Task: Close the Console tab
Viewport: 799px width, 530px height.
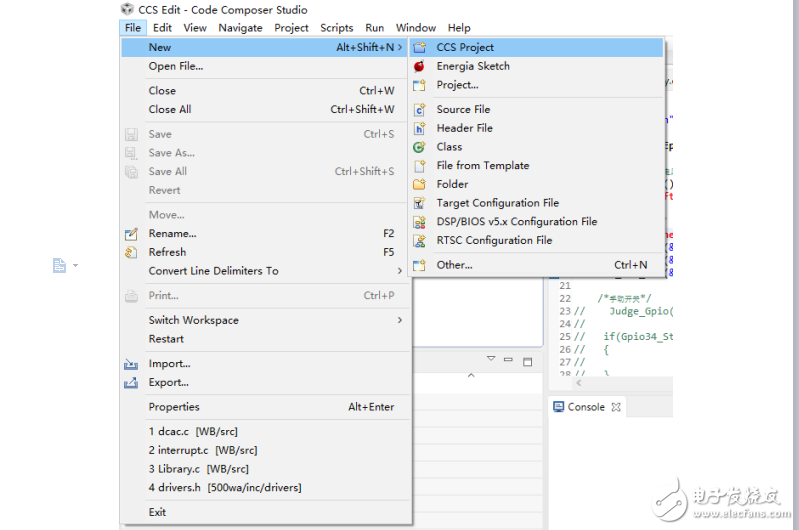Action: point(616,407)
